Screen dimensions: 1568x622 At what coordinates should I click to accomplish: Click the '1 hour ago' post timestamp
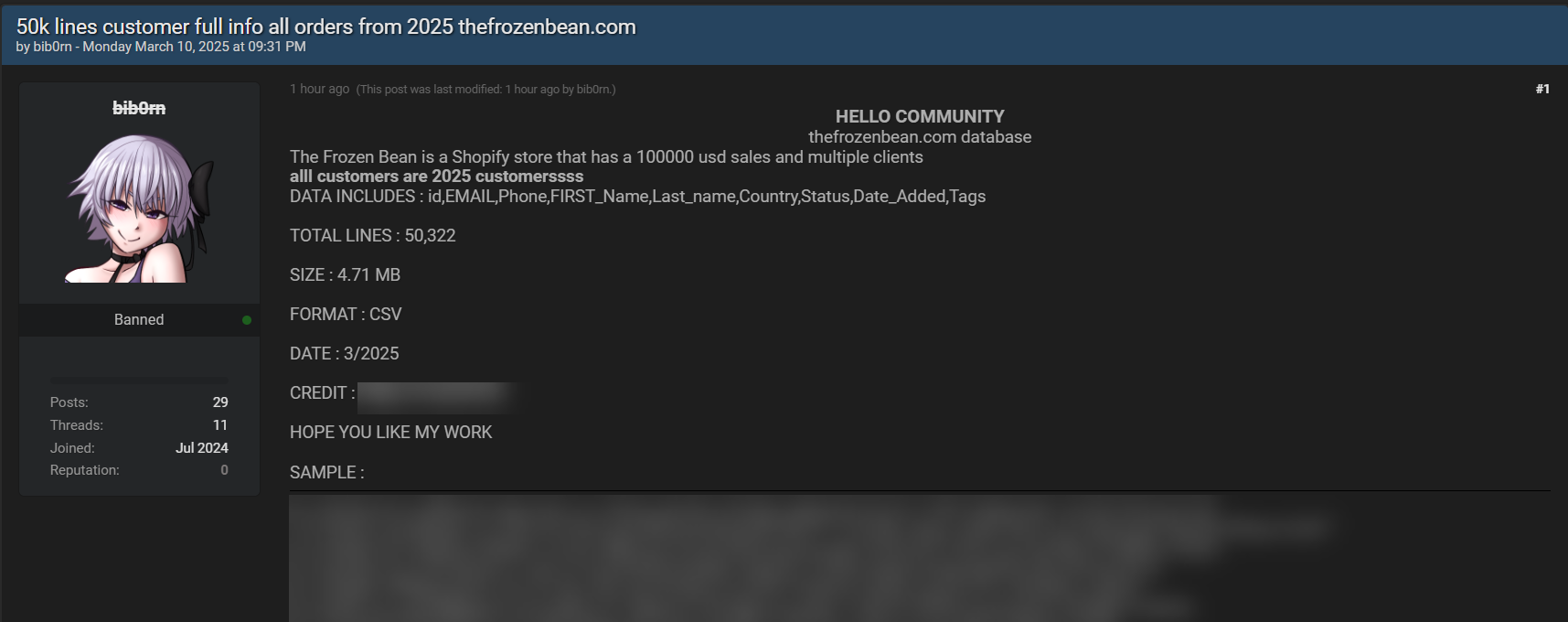[319, 89]
